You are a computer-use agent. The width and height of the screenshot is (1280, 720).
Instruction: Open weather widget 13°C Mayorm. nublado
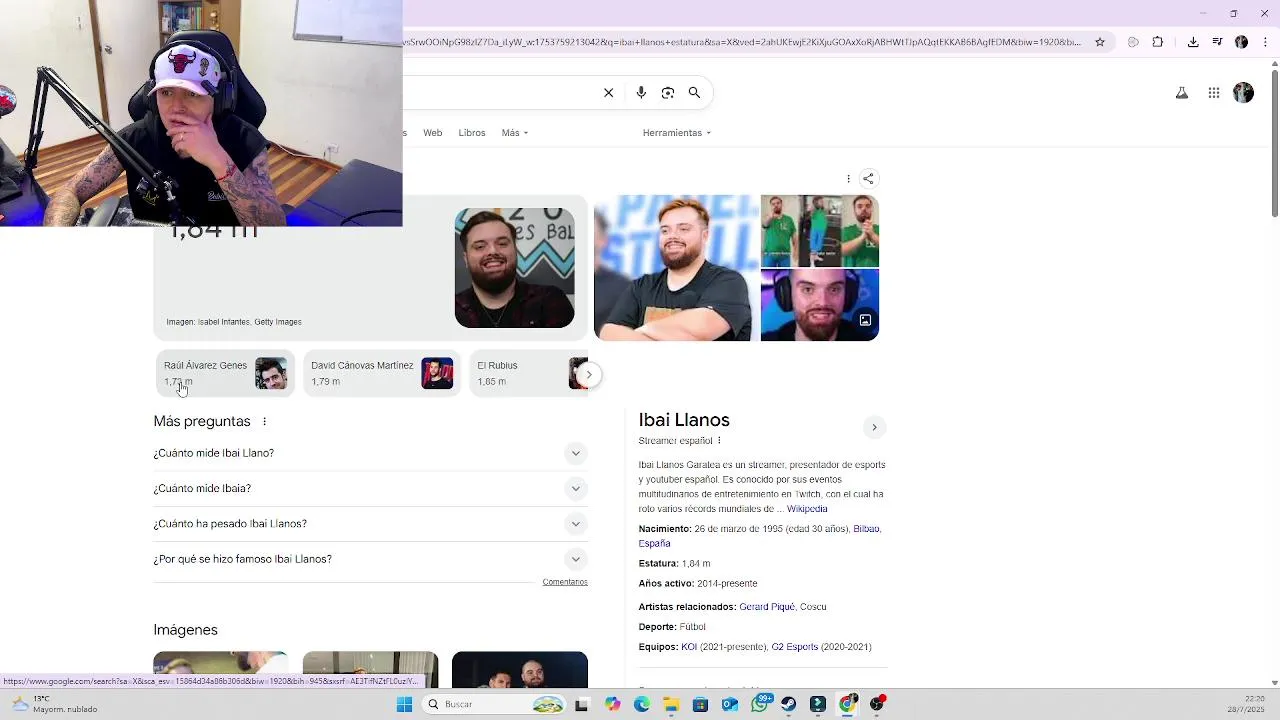click(55, 704)
